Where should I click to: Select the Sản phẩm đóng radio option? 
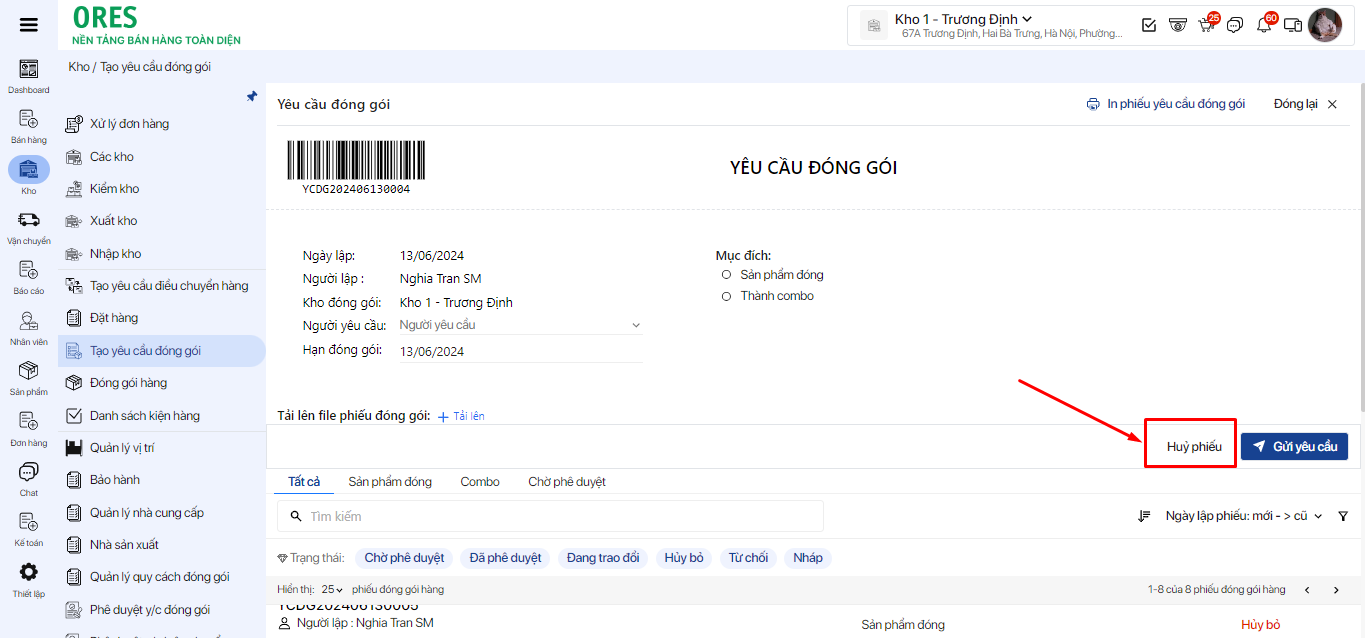click(x=727, y=275)
